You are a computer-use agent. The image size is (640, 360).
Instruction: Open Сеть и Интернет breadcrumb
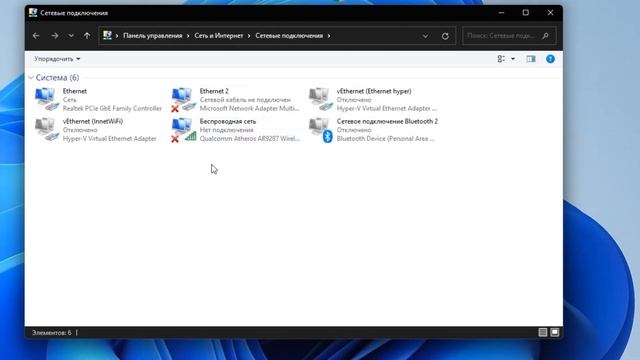point(219,36)
